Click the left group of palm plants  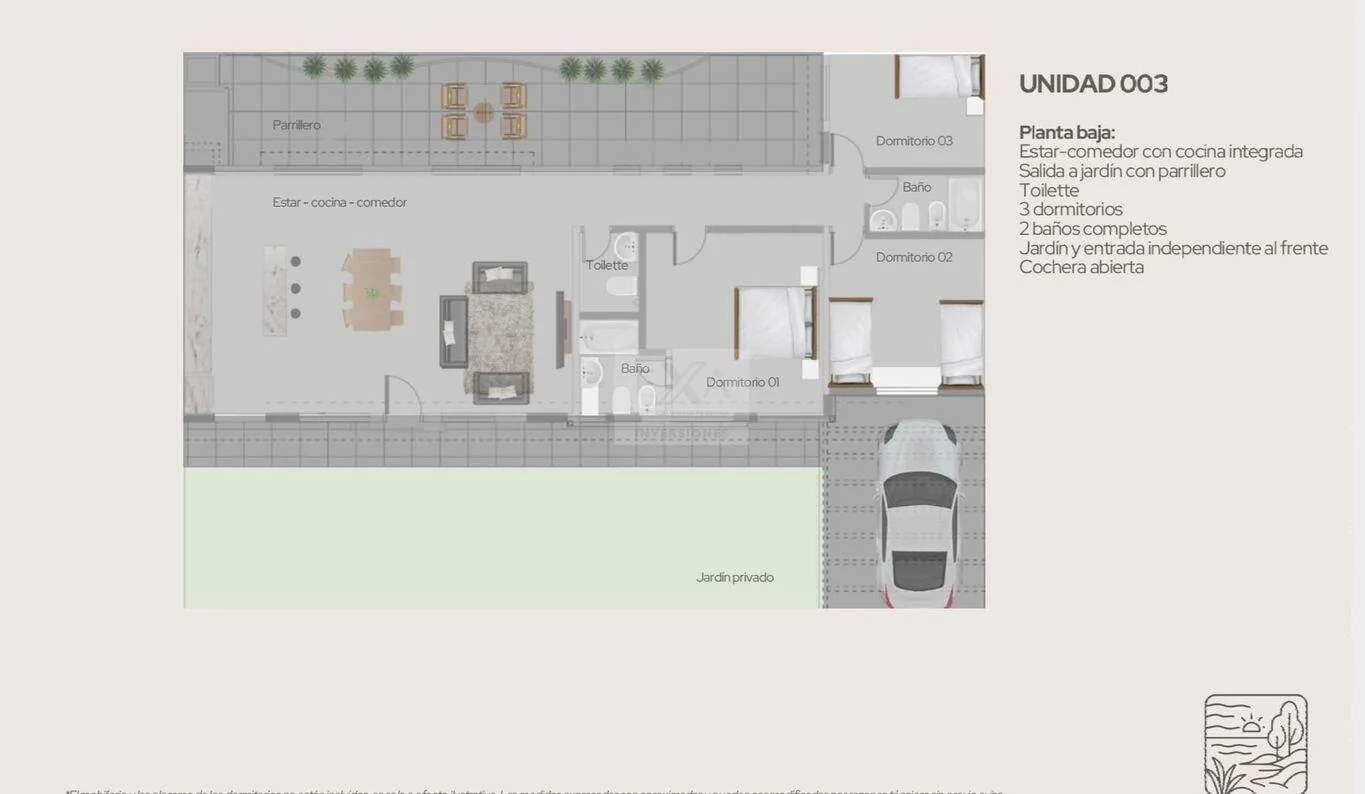point(358,68)
